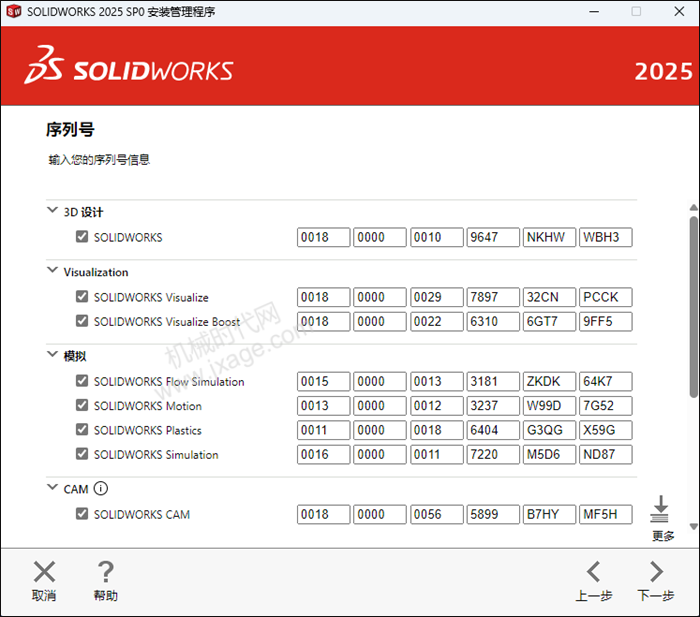
Task: Click the SOLIDWORKS title bar app icon
Action: click(14, 11)
